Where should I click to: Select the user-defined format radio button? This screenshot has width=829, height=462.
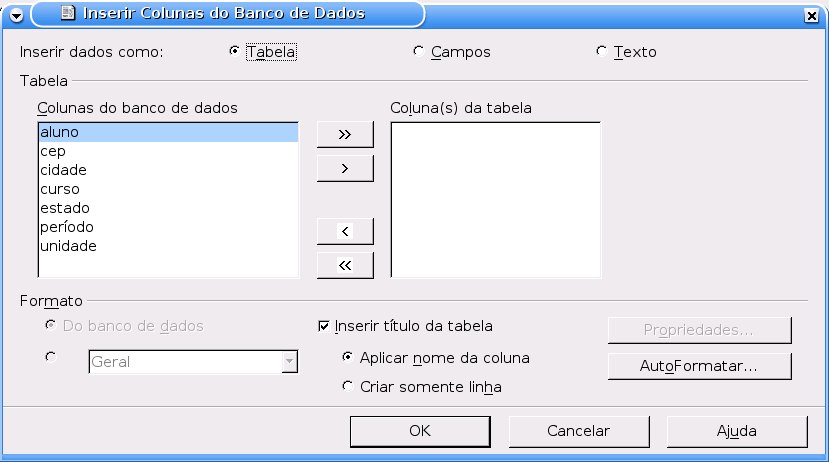(x=51, y=357)
